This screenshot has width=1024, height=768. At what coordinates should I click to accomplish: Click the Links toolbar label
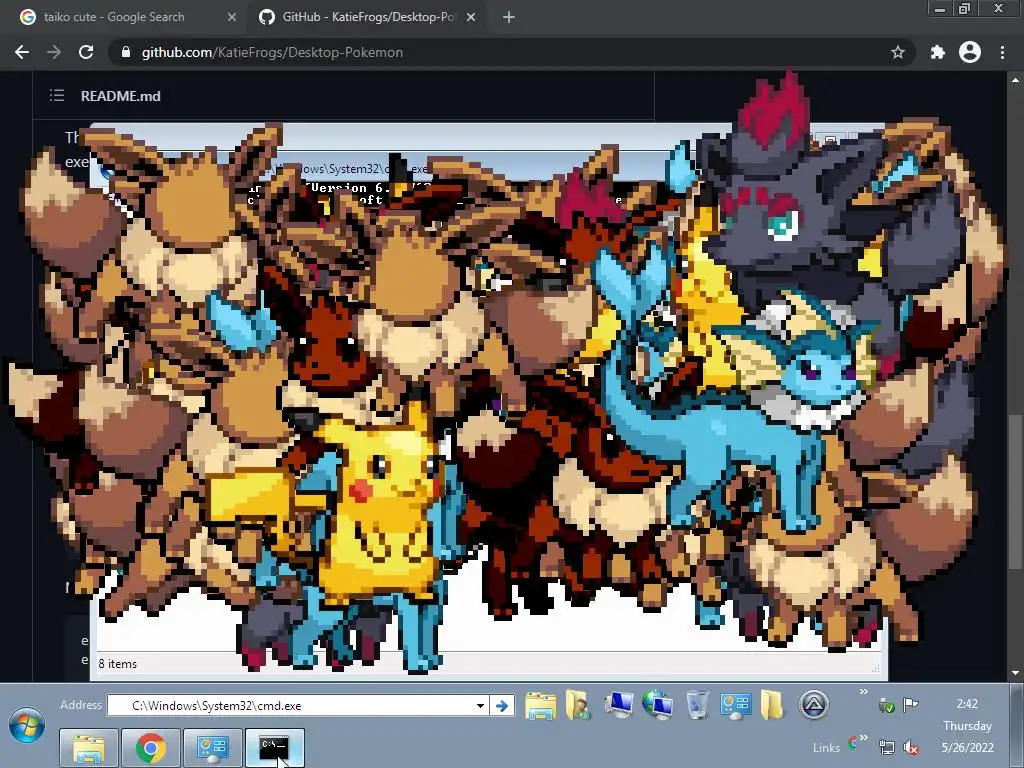coord(826,748)
